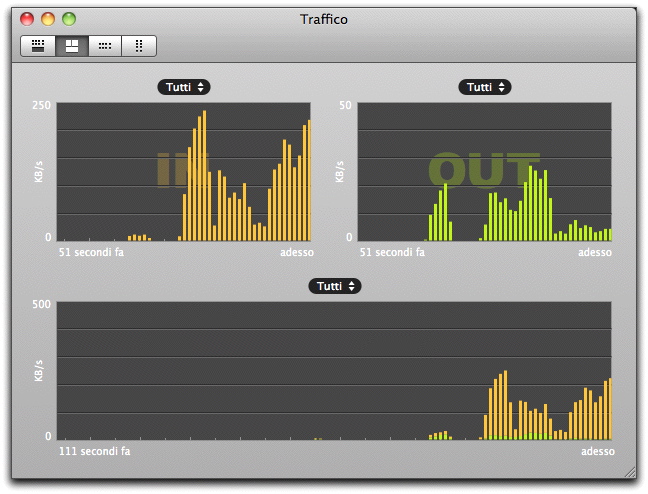Click 'adesso' label under the bottom graph
Image resolution: width=648 pixels, height=494 pixels.
(598, 451)
